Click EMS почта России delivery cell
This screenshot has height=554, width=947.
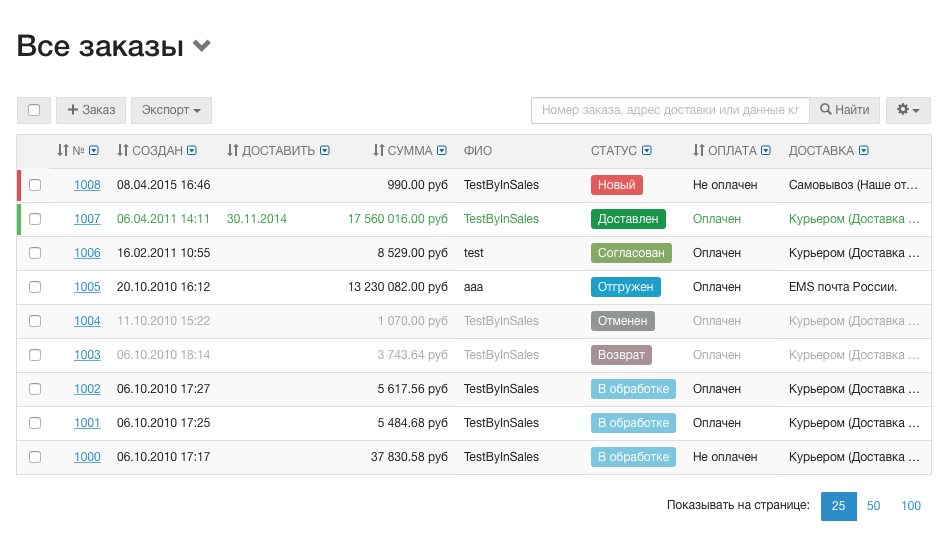pyautogui.click(x=843, y=287)
